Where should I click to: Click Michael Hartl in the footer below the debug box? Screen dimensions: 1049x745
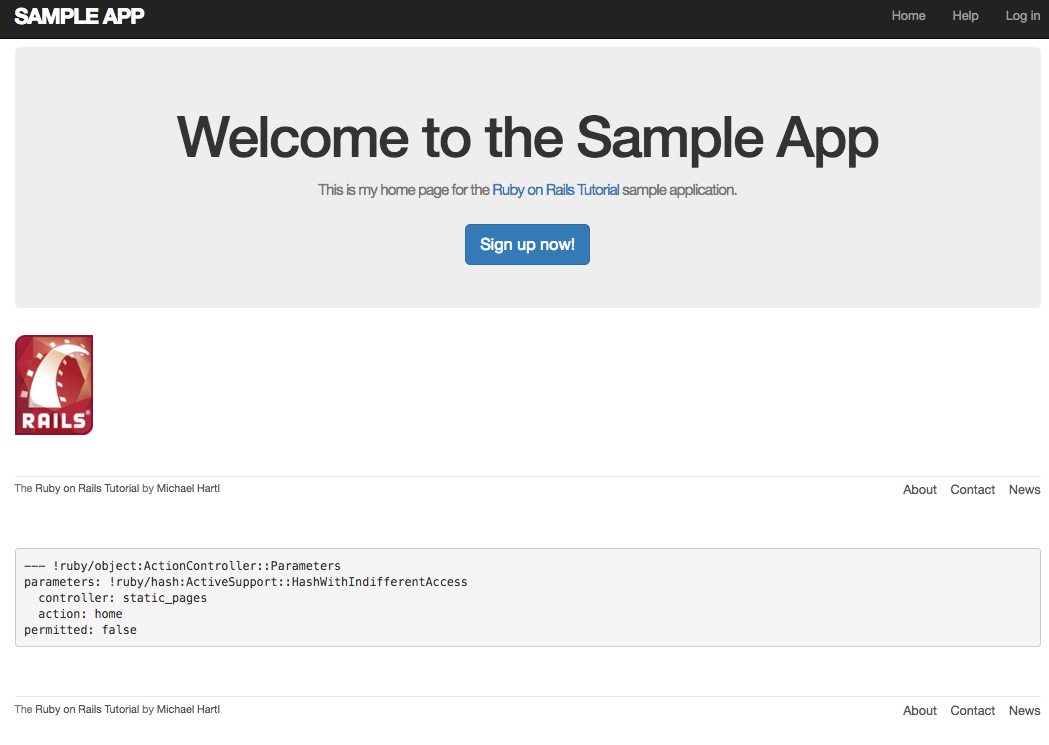coord(188,710)
